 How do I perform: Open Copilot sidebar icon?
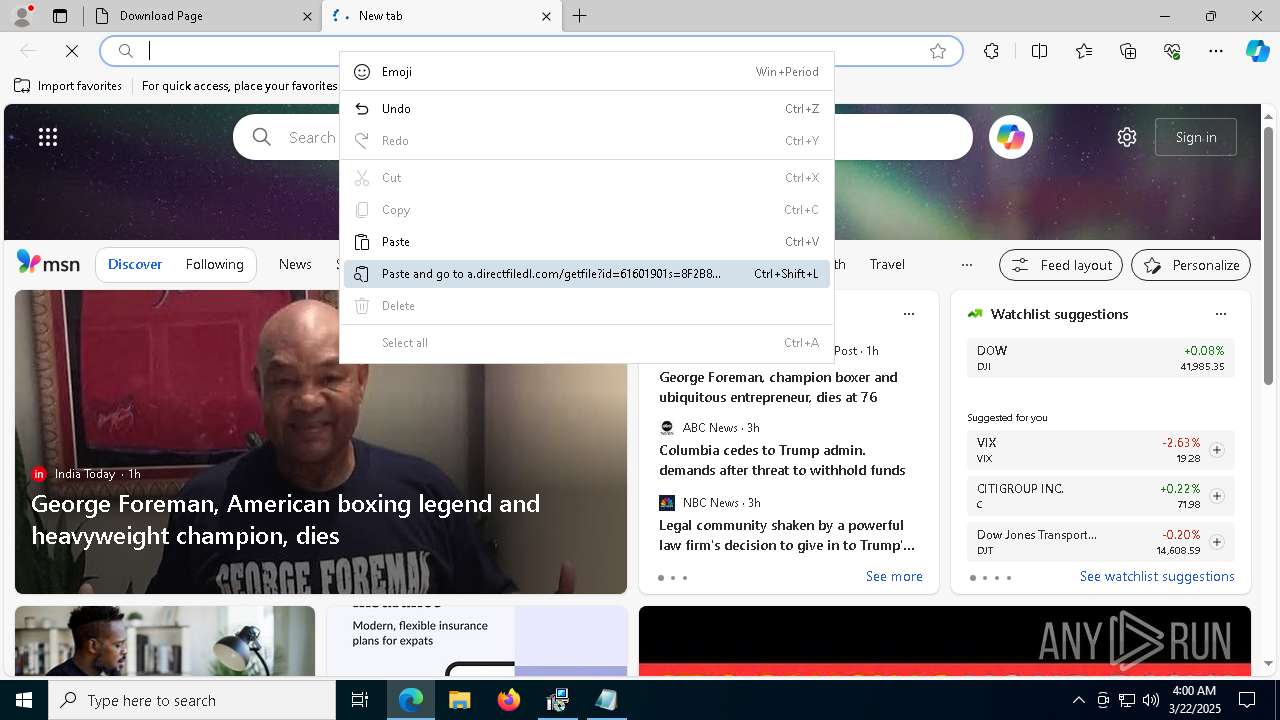pos(1257,51)
